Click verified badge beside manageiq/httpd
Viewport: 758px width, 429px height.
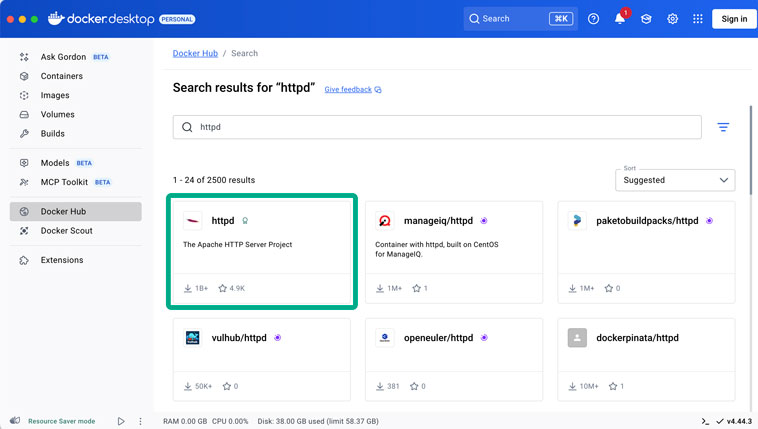tap(483, 221)
